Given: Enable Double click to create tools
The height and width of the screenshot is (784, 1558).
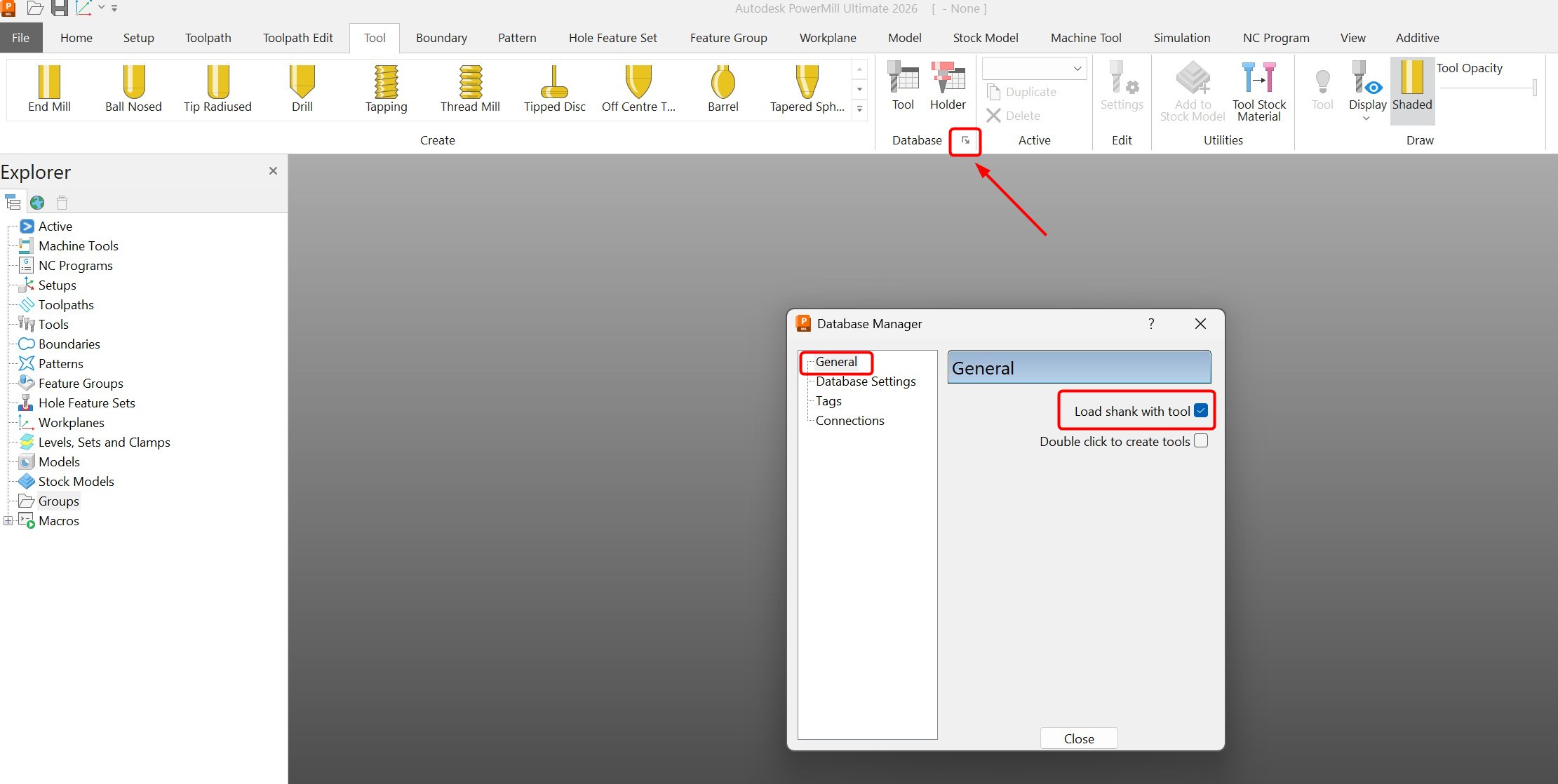Looking at the screenshot, I should (1201, 440).
